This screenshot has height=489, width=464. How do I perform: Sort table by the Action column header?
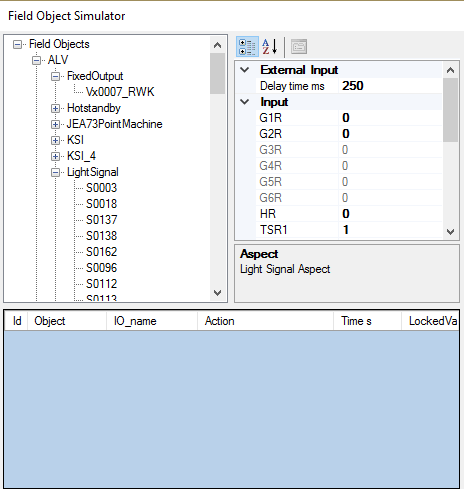coord(265,321)
